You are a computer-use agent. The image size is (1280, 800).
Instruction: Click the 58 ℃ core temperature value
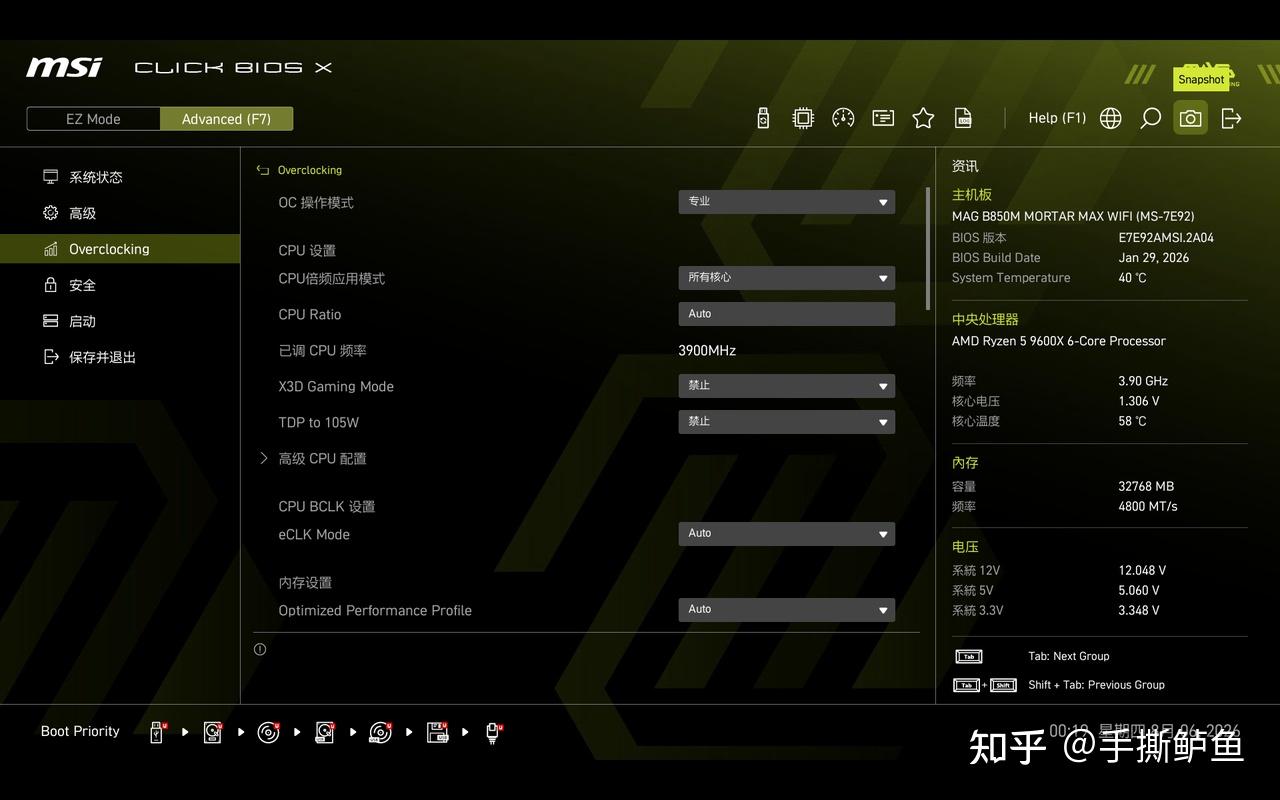click(1132, 421)
